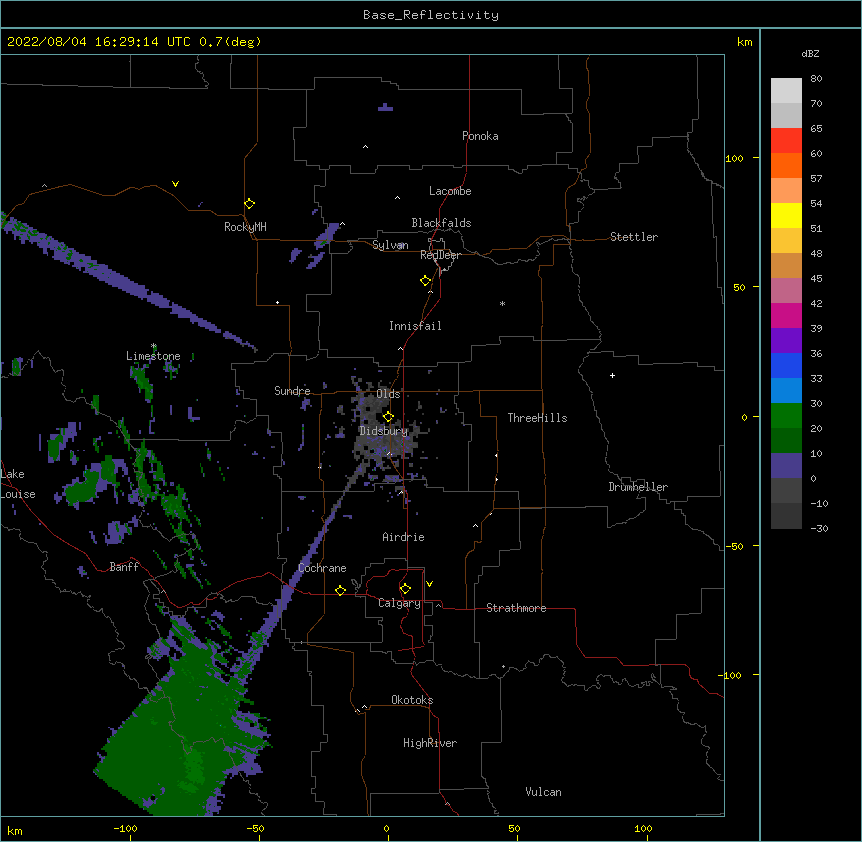Click the HighRiver label
Image resolution: width=862 pixels, height=842 pixels.
(x=430, y=743)
